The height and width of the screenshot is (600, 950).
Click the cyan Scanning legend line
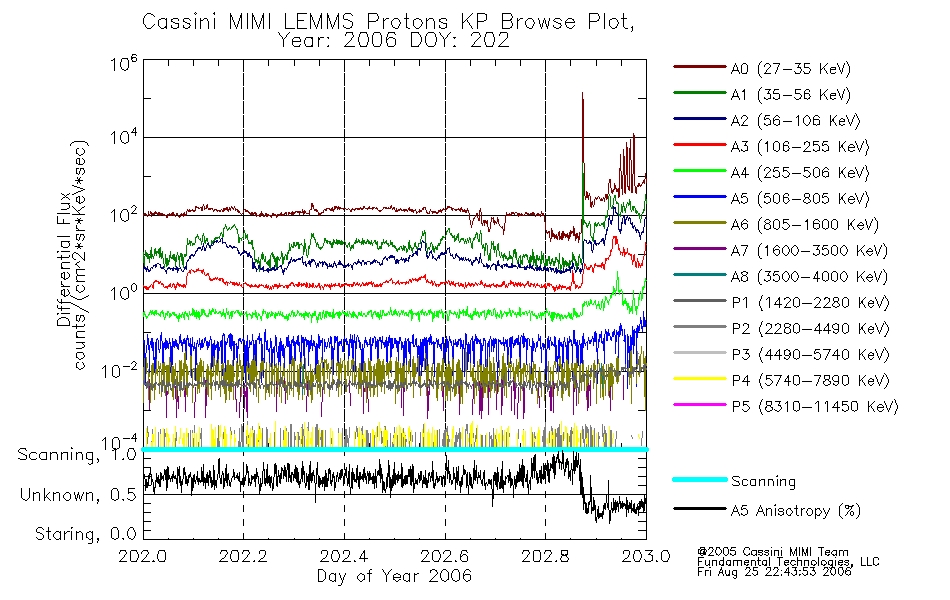point(699,479)
